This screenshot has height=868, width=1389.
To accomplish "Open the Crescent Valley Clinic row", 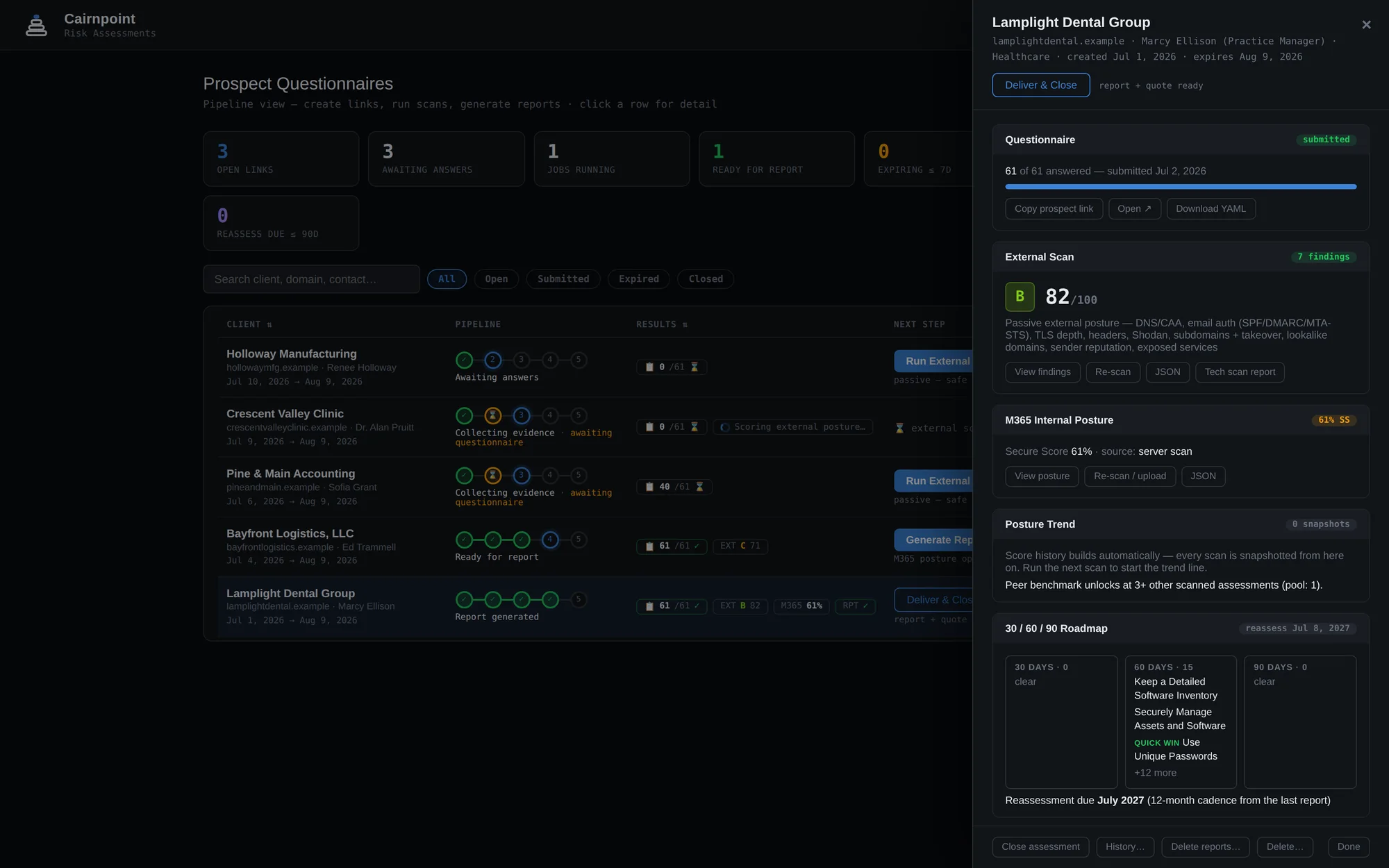I will click(x=594, y=427).
